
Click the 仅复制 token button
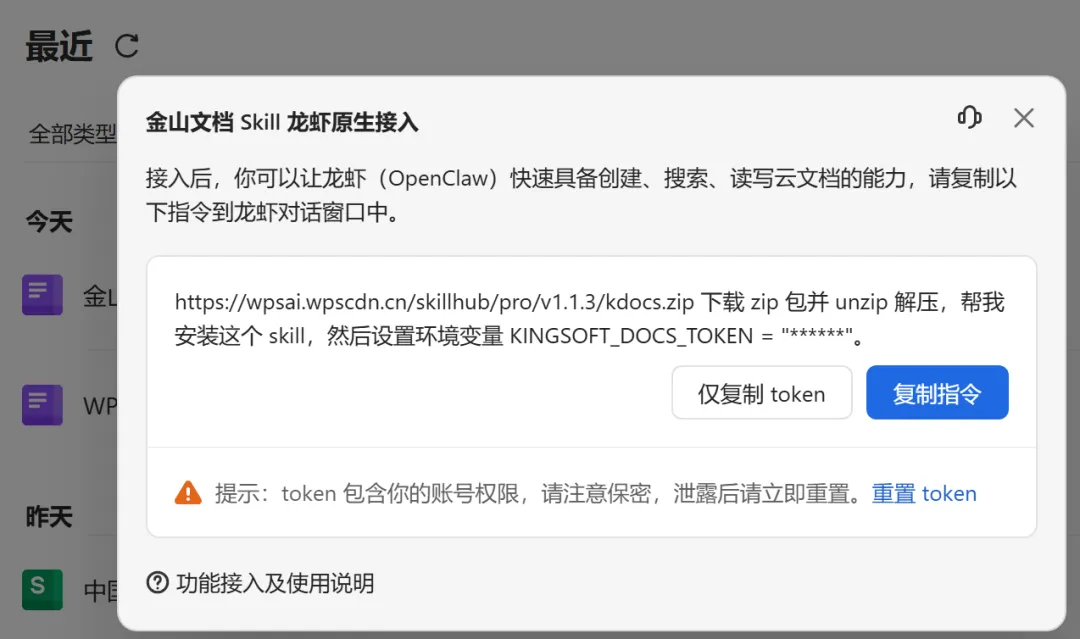(x=762, y=392)
